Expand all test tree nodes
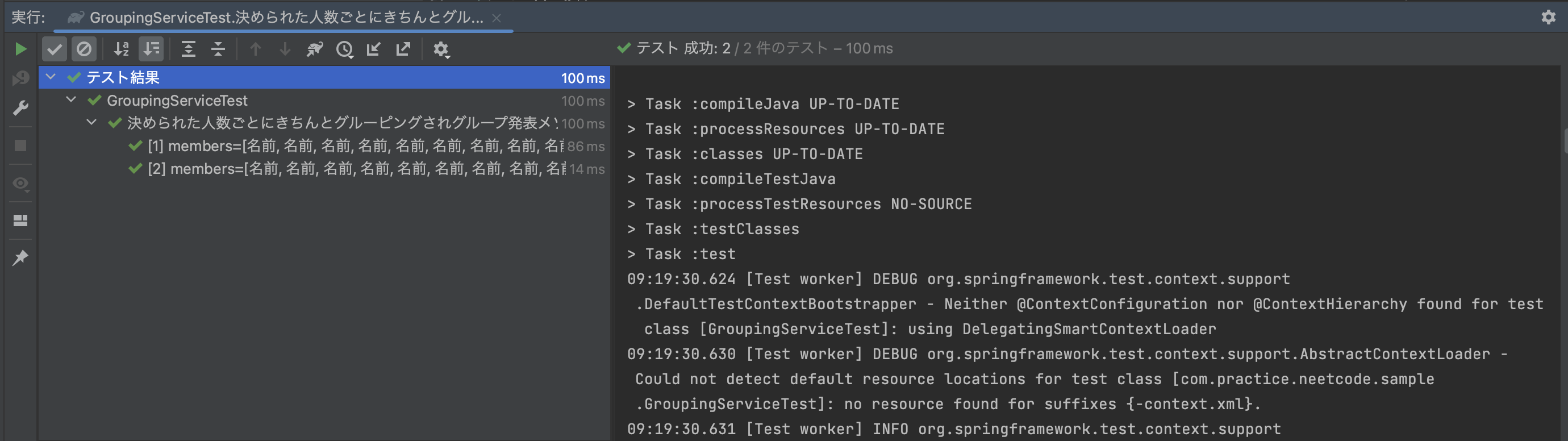The image size is (1568, 441). click(189, 49)
